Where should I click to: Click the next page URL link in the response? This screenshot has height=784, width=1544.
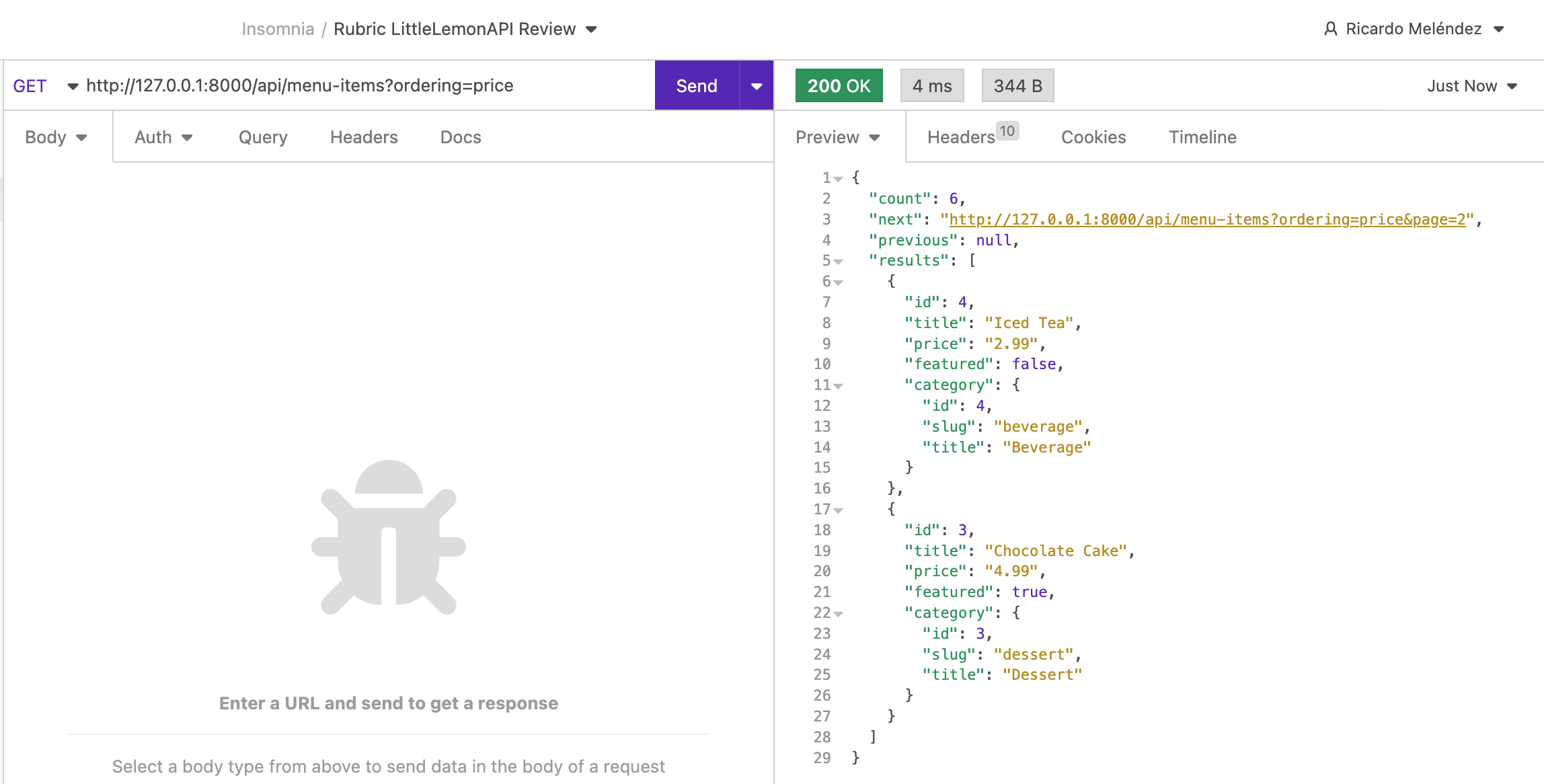[1206, 219]
